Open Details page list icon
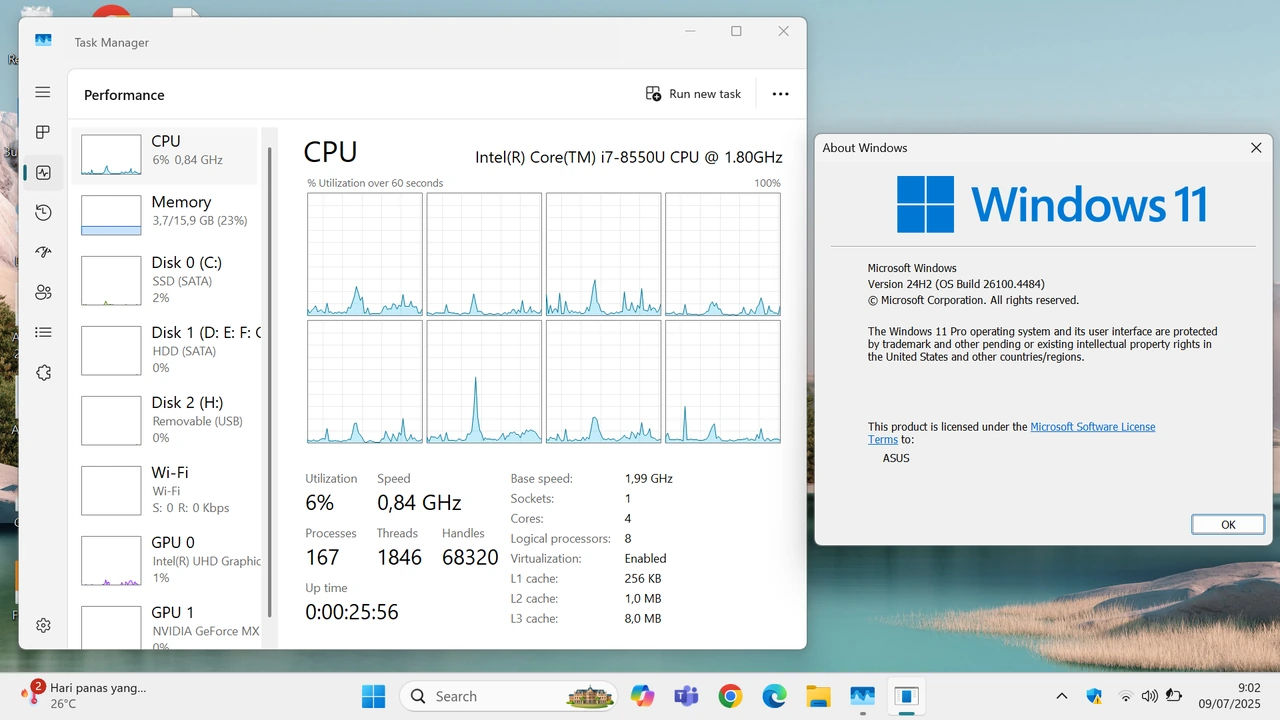1280x720 pixels. (43, 332)
